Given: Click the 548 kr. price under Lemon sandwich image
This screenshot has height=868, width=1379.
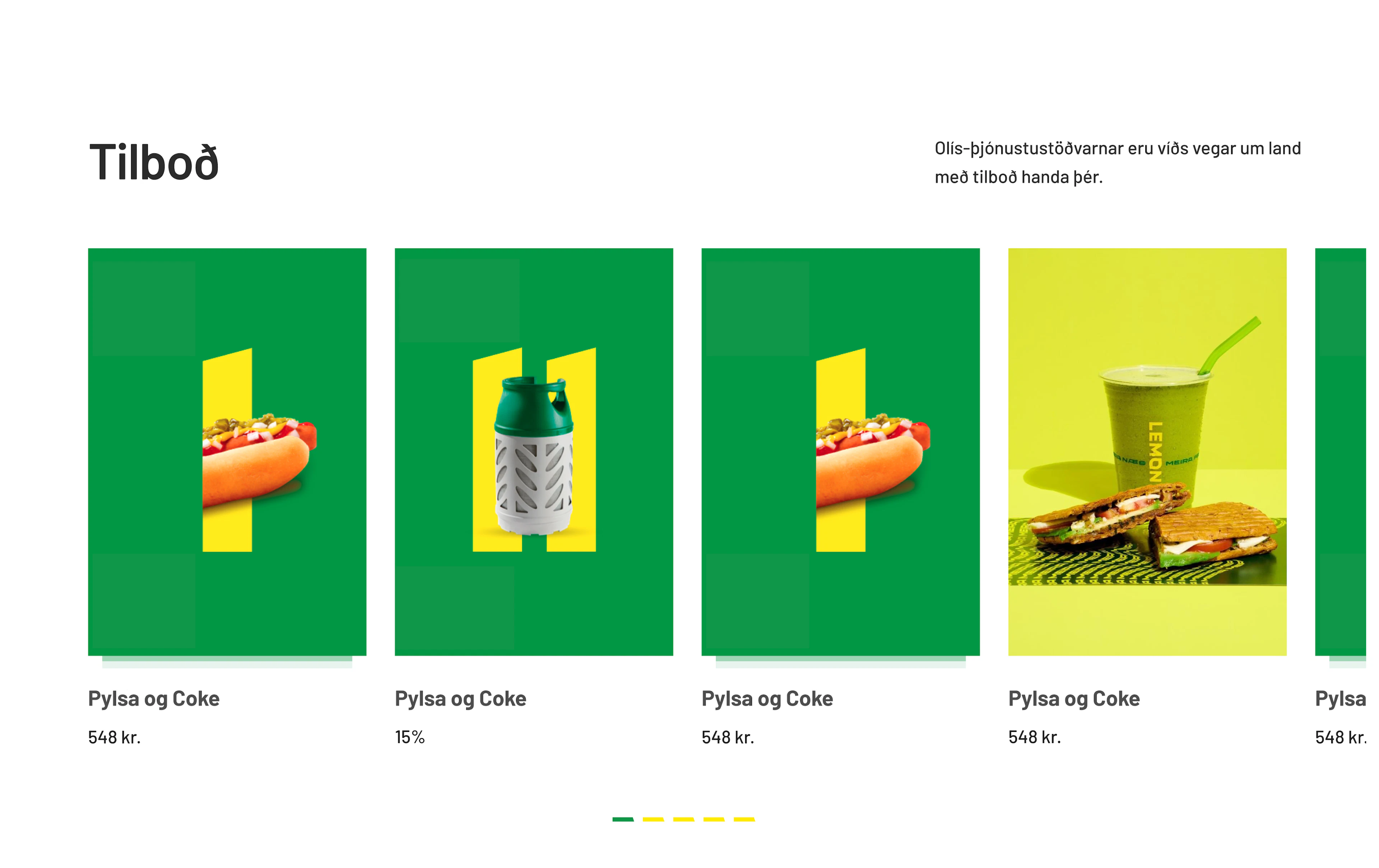Looking at the screenshot, I should point(1034,737).
